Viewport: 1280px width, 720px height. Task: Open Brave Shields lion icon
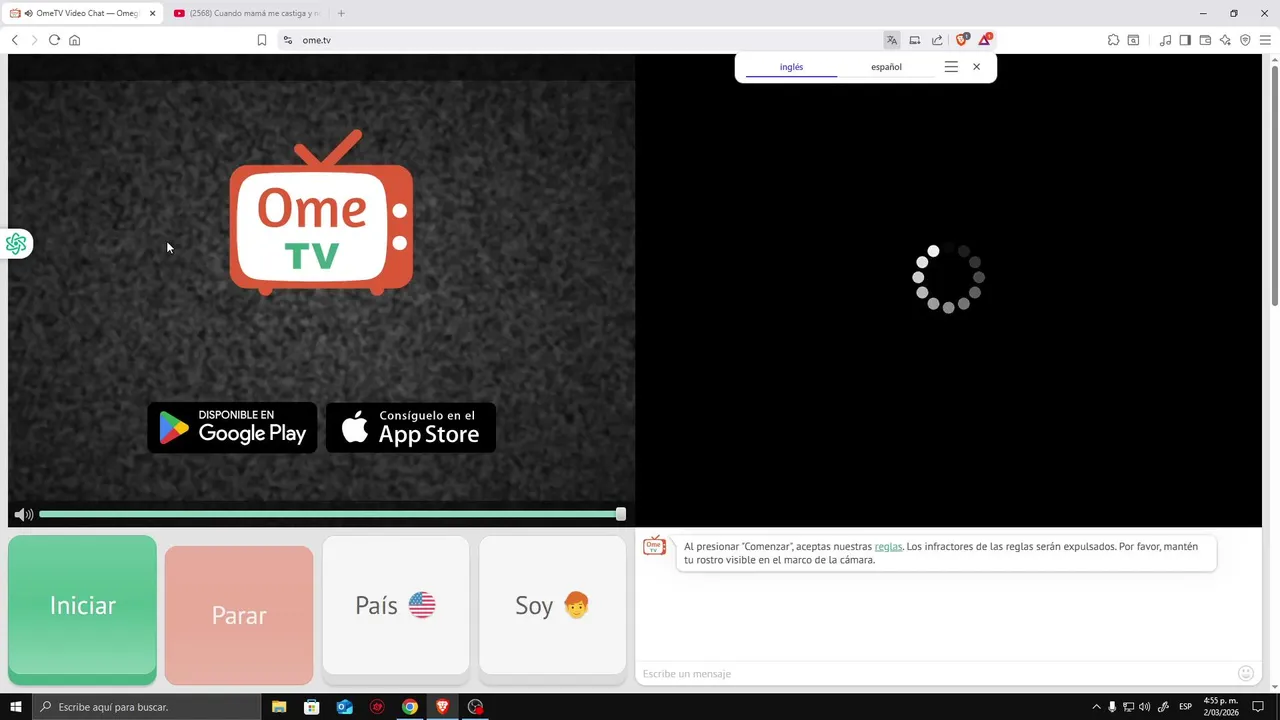[962, 40]
